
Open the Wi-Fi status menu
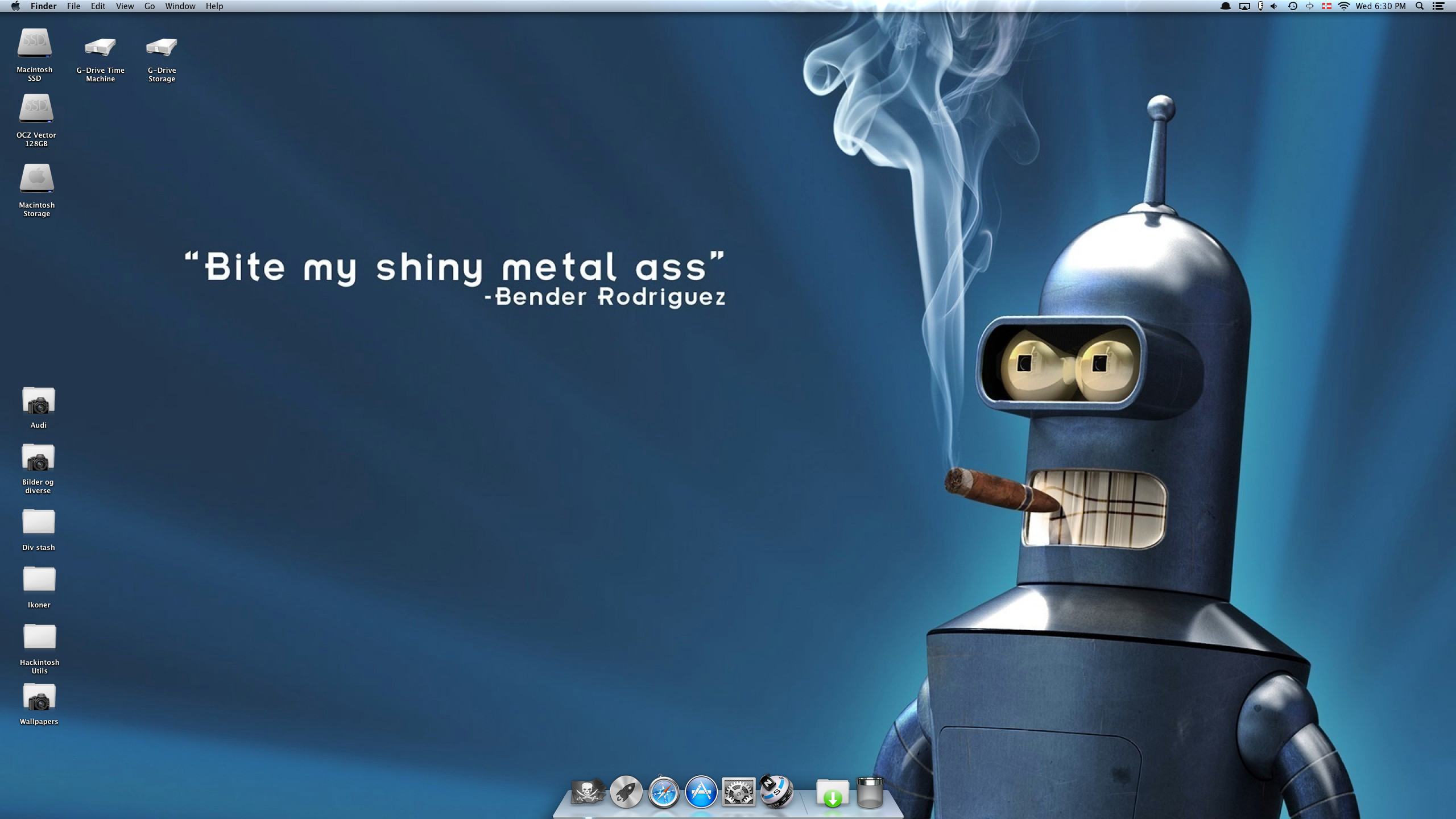1344,6
